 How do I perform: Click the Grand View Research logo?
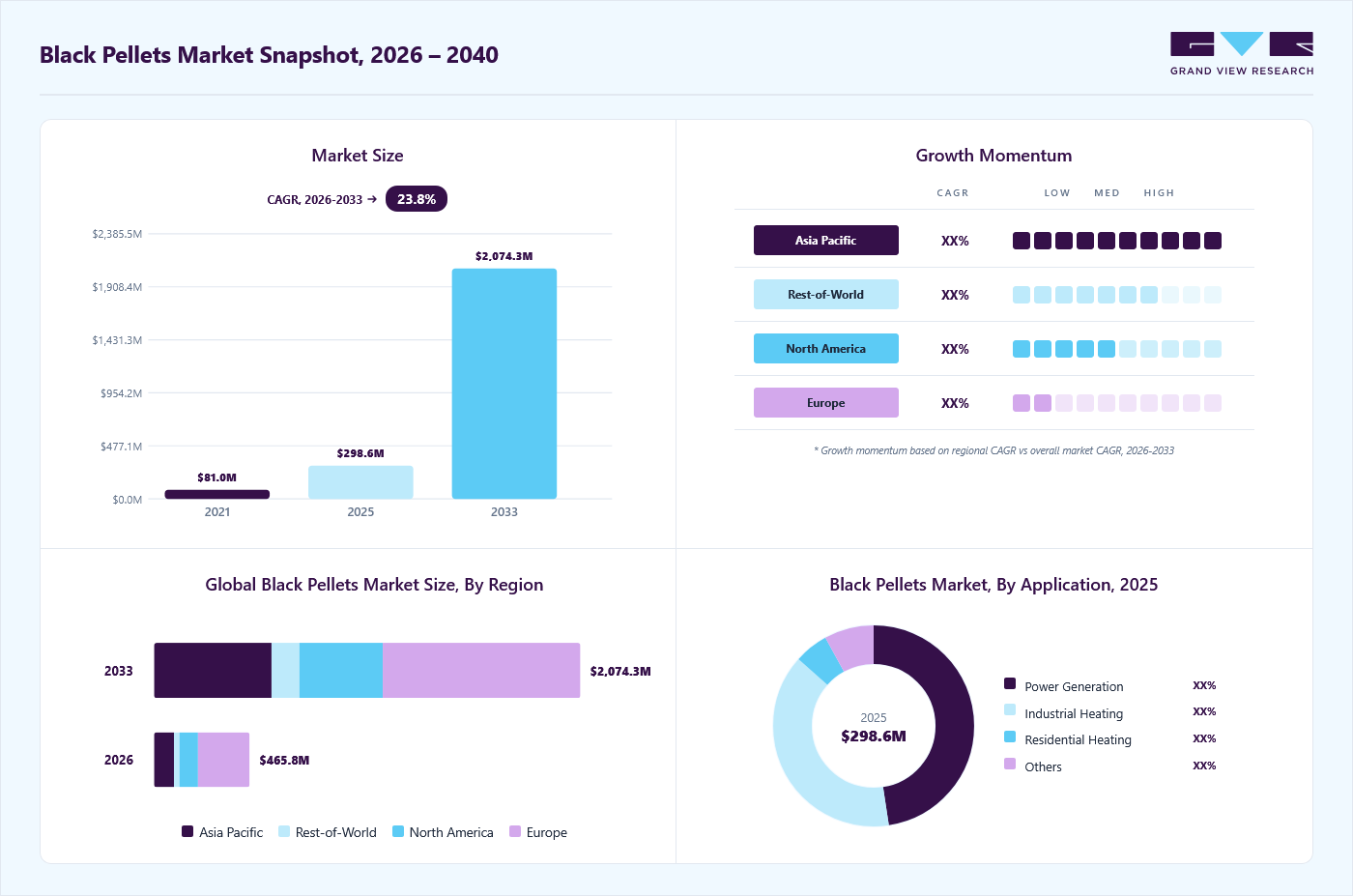(1242, 54)
